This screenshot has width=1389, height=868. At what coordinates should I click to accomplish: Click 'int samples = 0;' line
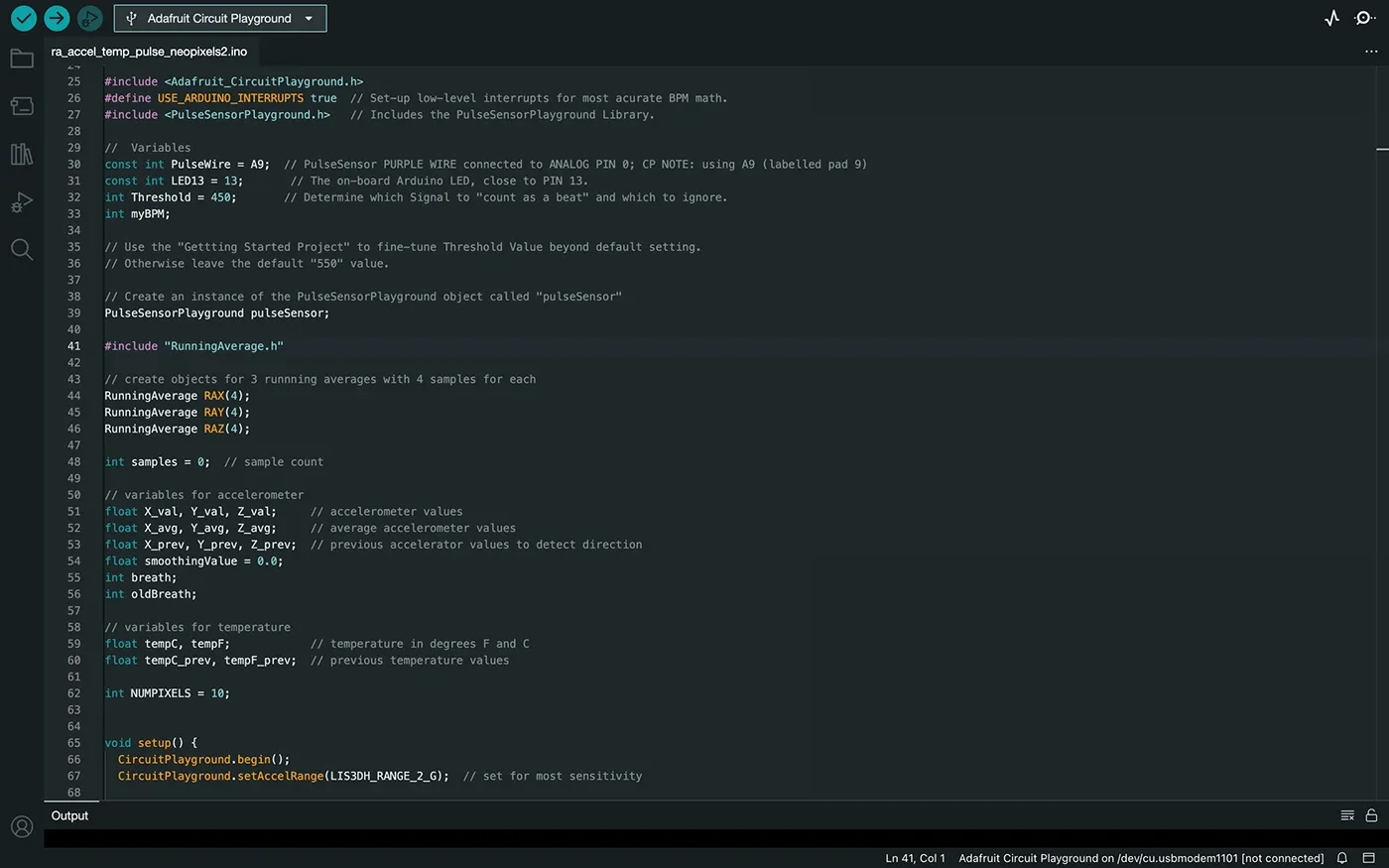pos(158,462)
